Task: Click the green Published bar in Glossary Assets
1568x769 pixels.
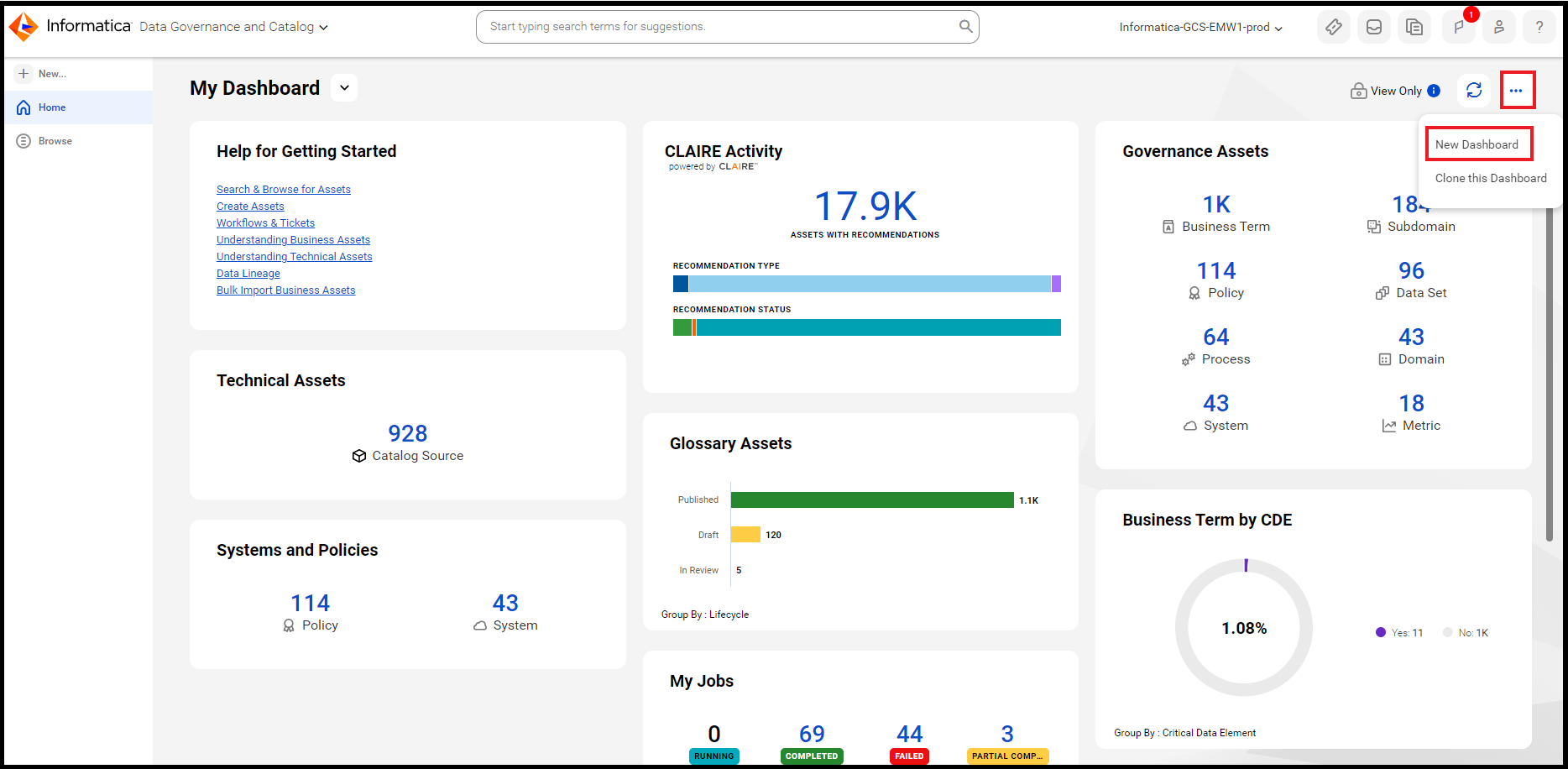Action: tap(872, 500)
